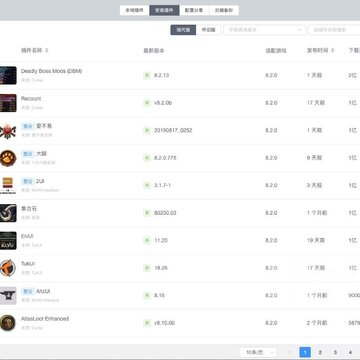Click the blue tag beside 2UI
The height and width of the screenshot is (360, 360).
(28, 181)
